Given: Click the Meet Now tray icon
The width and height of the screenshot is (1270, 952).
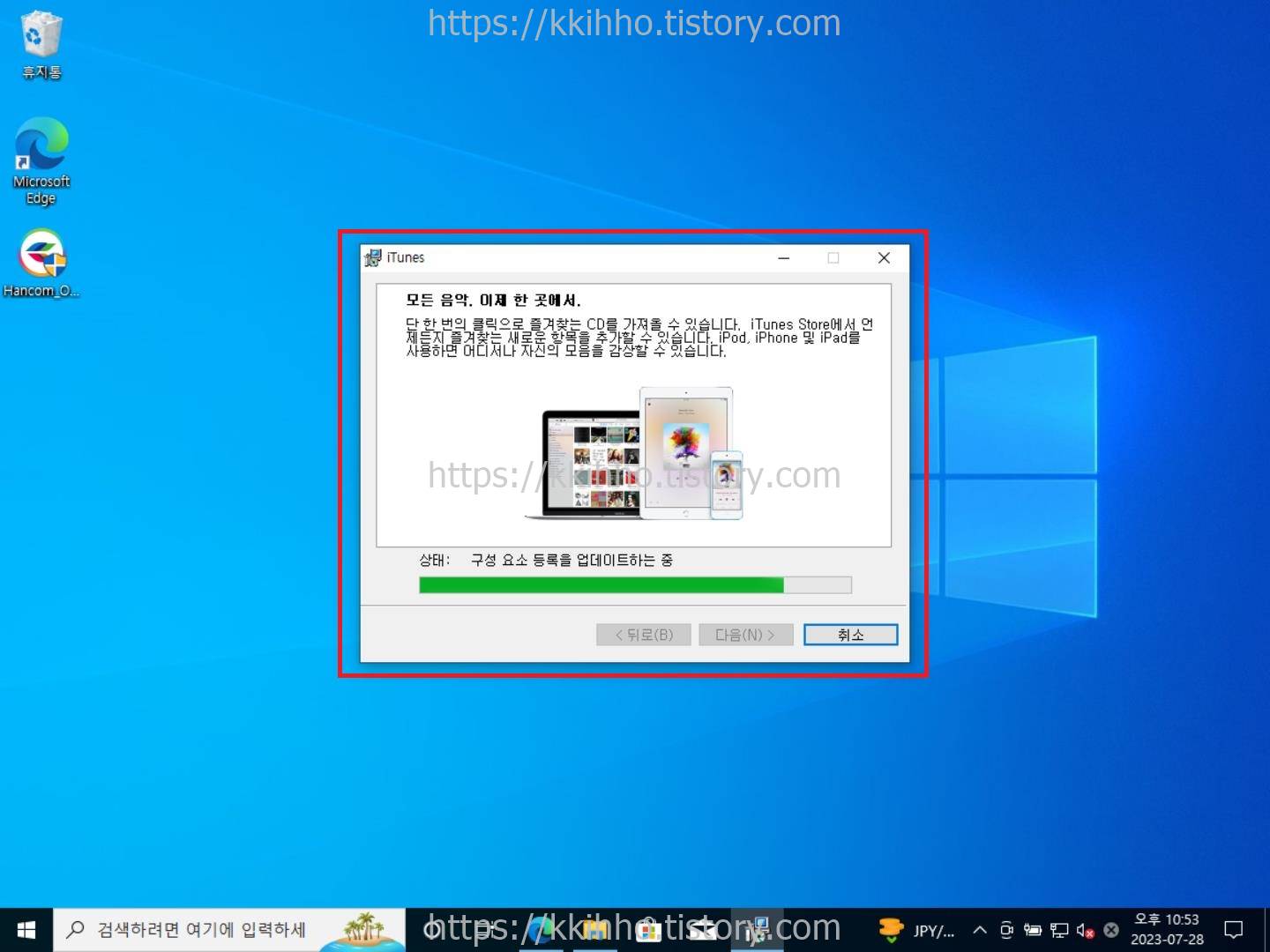Looking at the screenshot, I should (1006, 930).
